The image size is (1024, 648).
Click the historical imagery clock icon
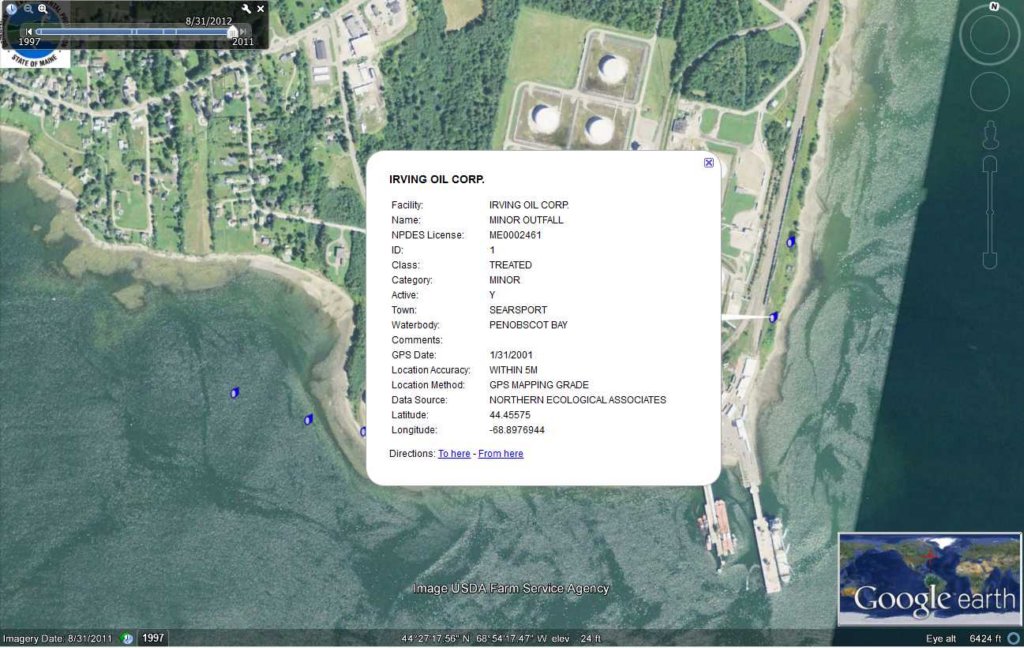pos(12,8)
